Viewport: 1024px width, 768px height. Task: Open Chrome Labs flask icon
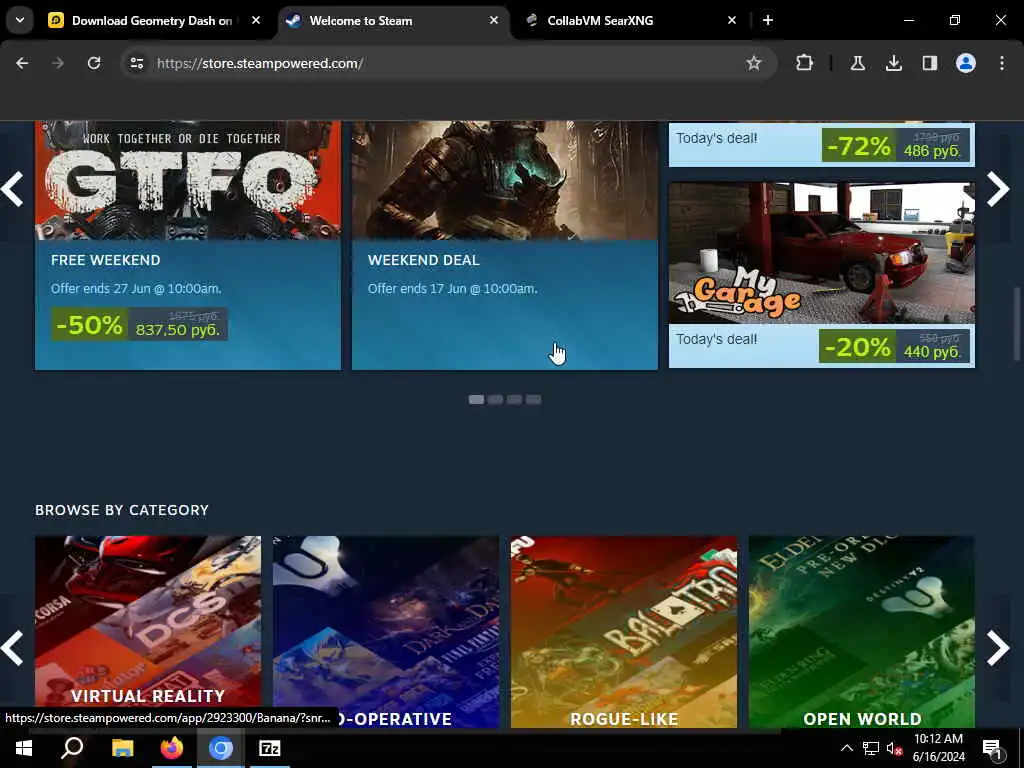(857, 63)
